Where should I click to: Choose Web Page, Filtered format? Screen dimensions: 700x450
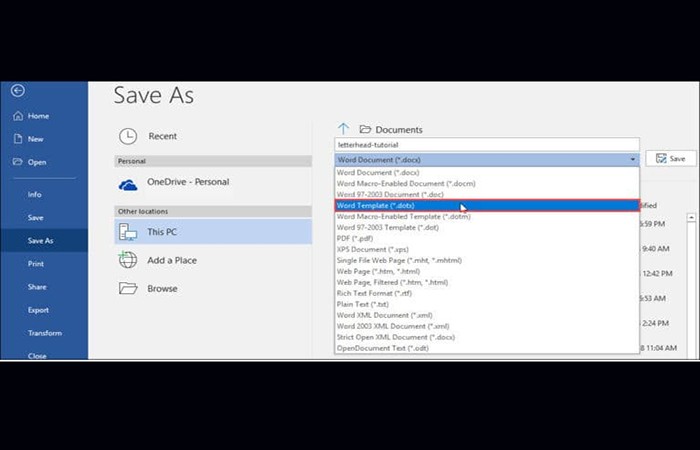click(x=487, y=282)
